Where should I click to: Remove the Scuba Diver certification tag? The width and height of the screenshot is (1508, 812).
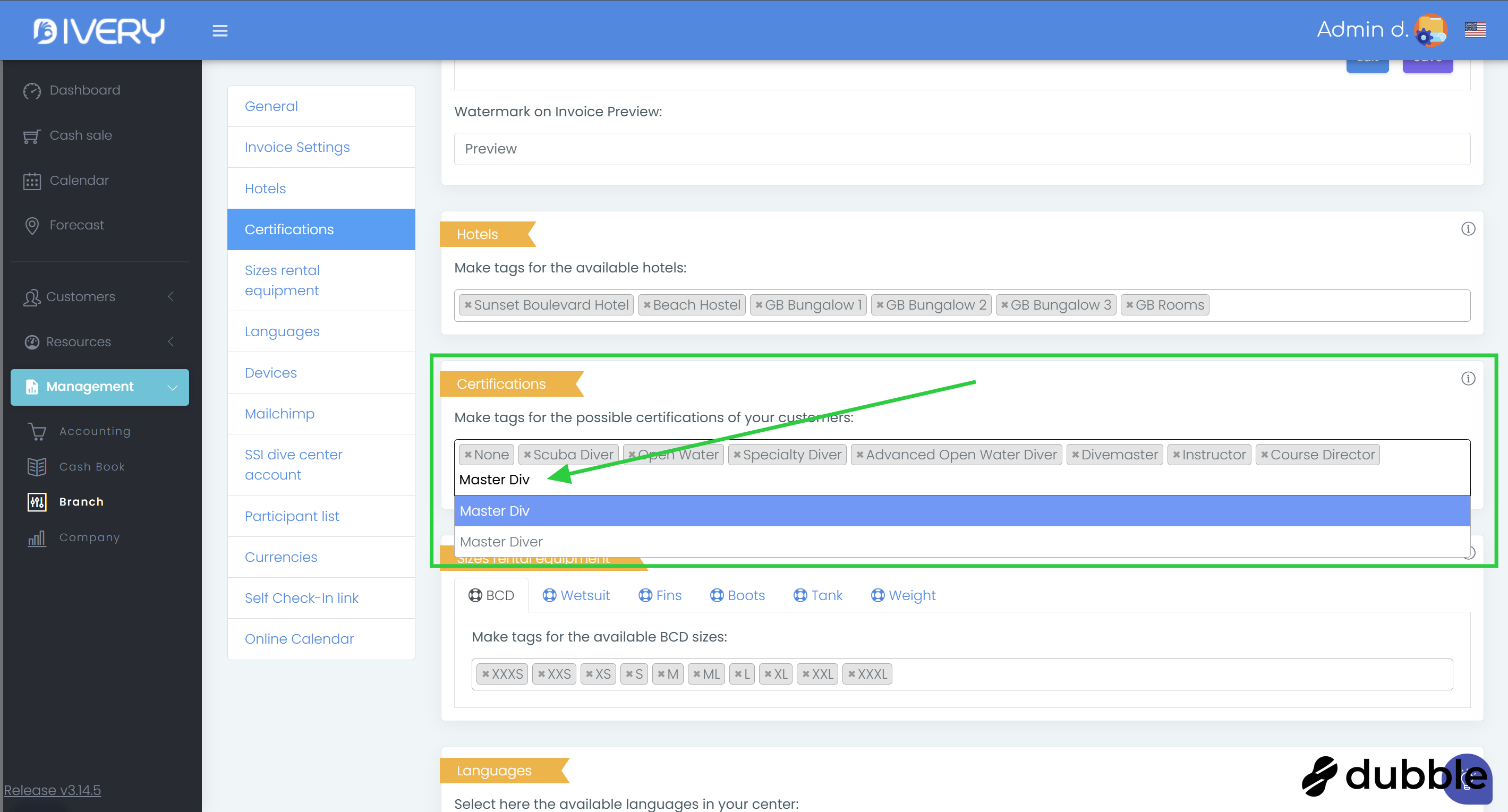tap(527, 455)
